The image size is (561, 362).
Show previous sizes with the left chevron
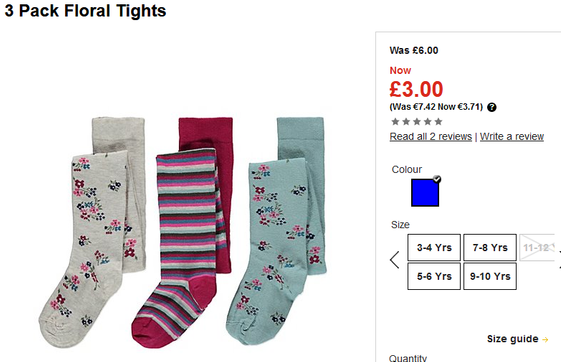[395, 260]
